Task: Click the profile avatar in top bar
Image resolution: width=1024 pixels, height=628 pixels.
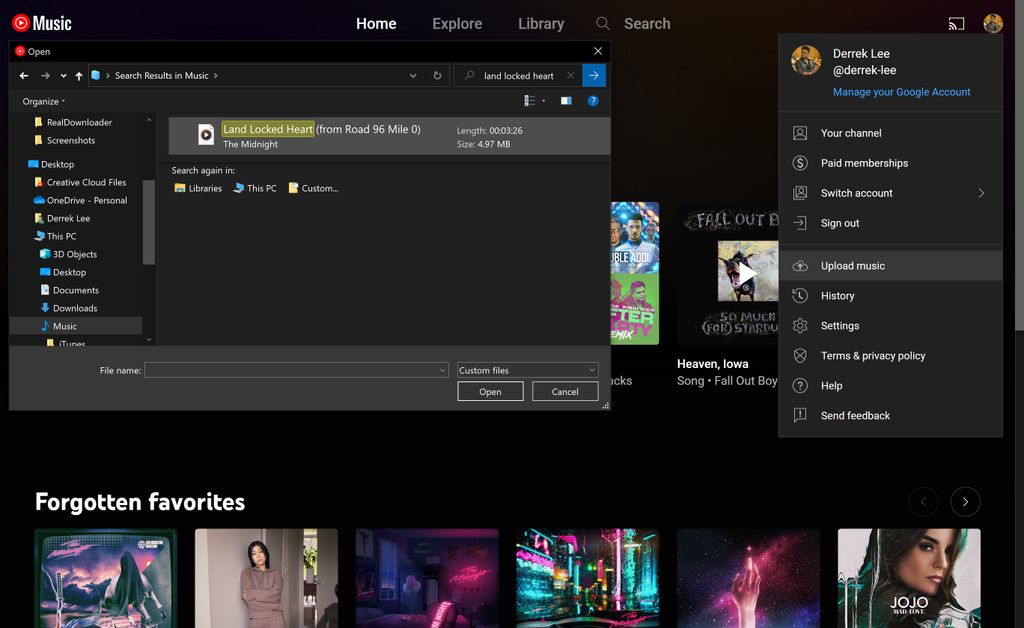Action: 992,24
